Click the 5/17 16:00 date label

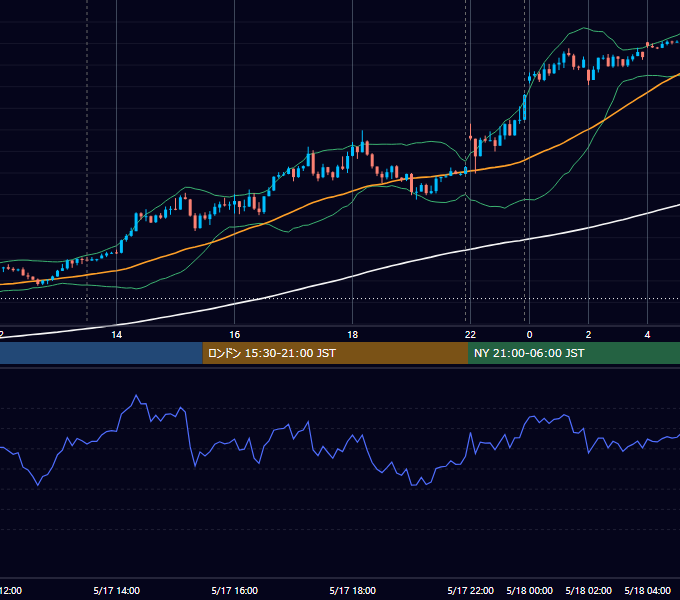click(x=235, y=590)
